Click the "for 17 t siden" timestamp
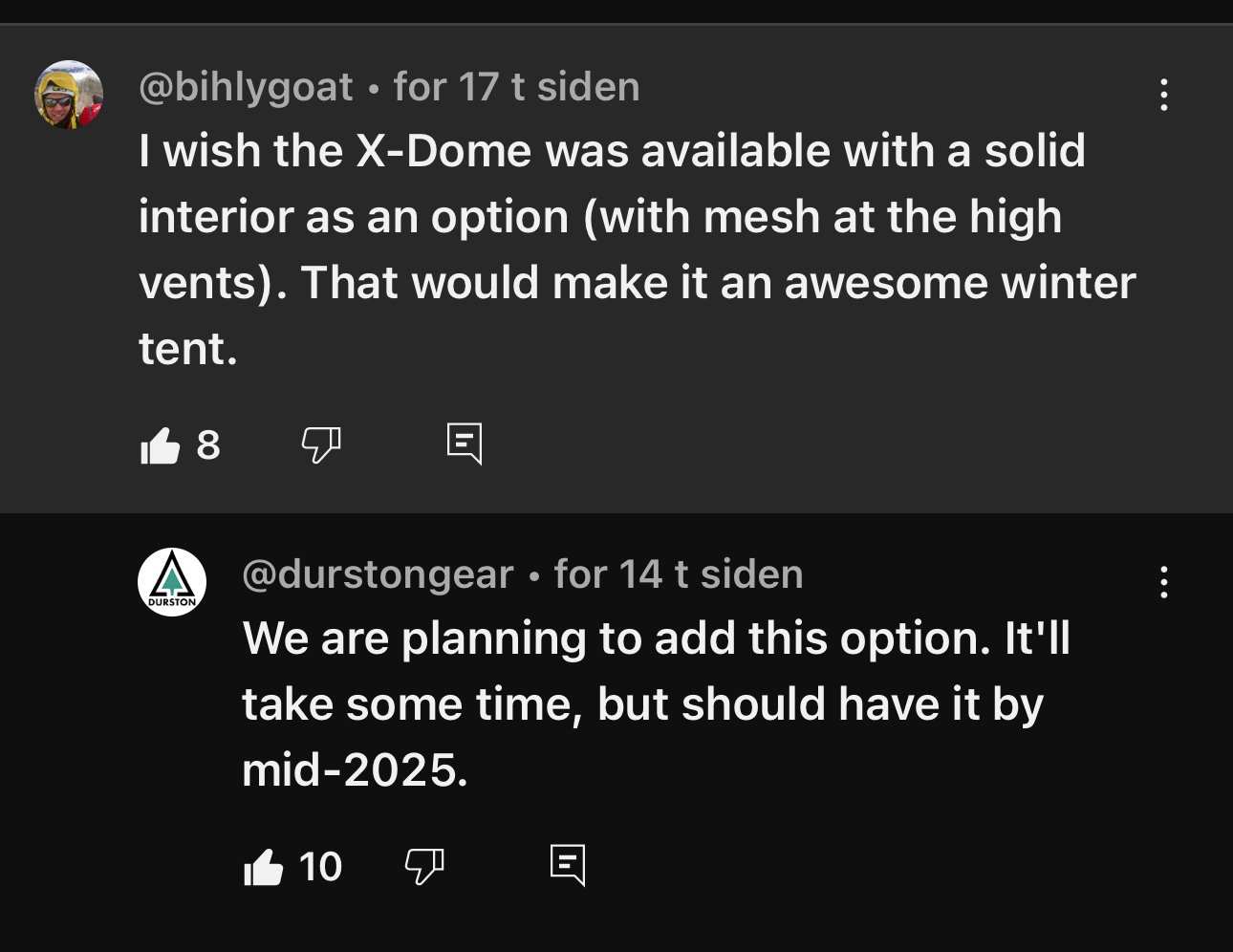Screen dimensions: 1233x952 coord(516,87)
